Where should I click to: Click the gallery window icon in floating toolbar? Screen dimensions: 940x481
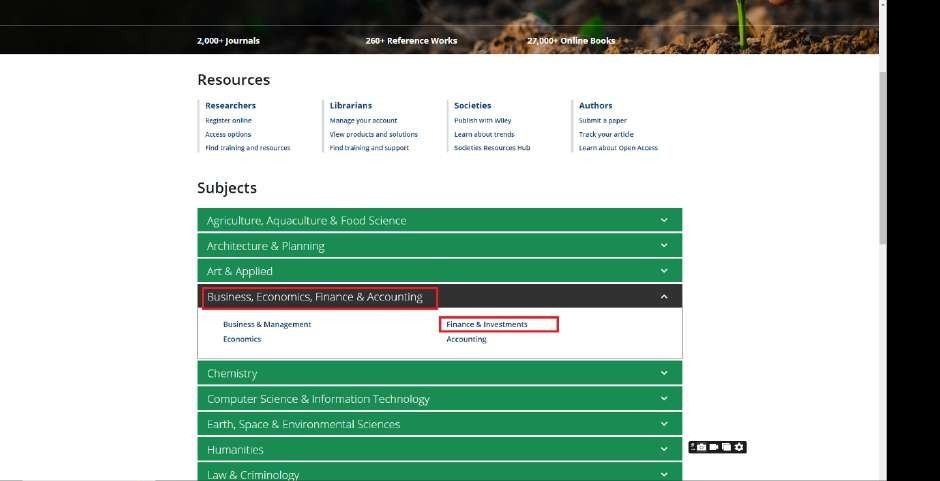coord(726,447)
